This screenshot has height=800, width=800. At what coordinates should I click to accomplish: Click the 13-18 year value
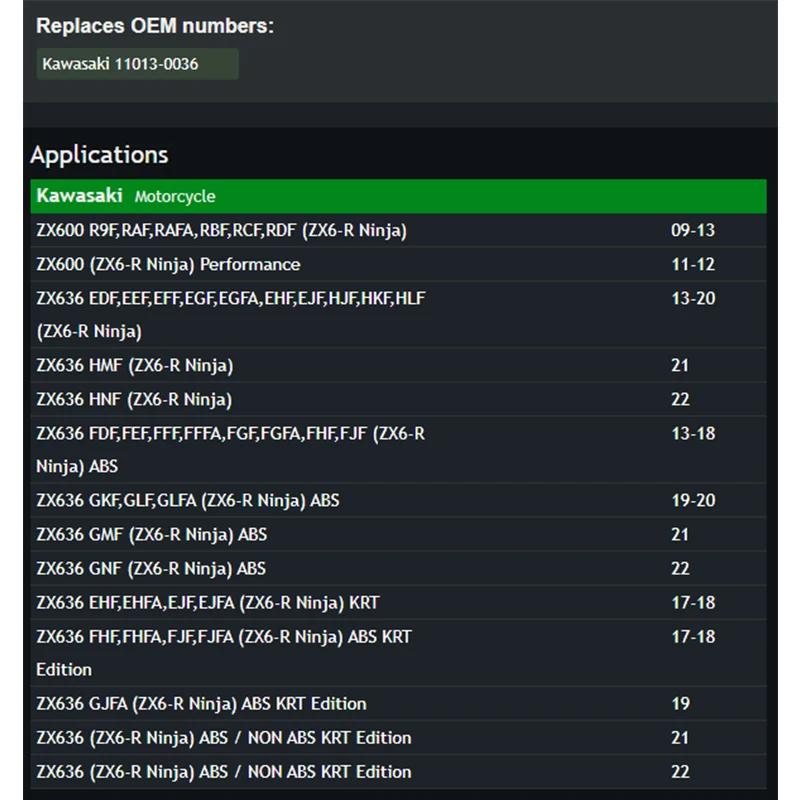(x=693, y=433)
